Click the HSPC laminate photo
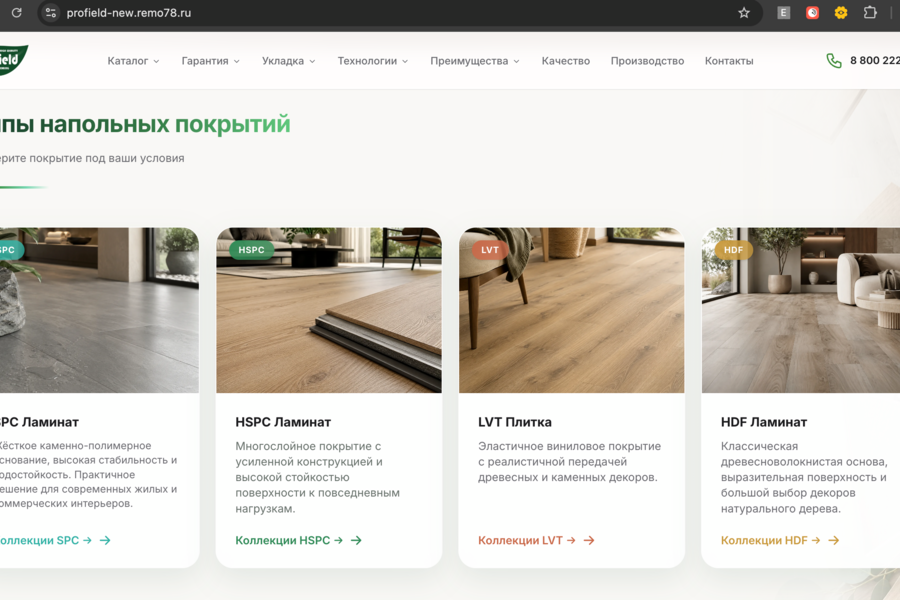Image resolution: width=900 pixels, height=600 pixels. 329,310
